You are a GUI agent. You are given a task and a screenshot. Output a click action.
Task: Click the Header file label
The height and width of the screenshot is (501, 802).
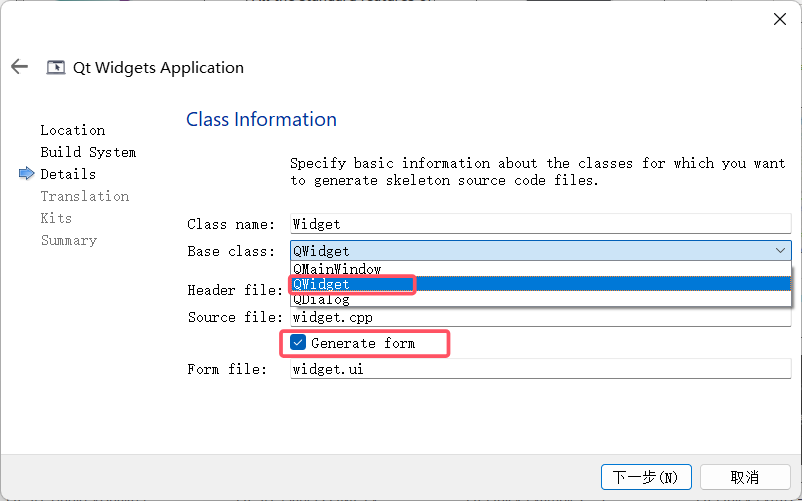(x=235, y=290)
